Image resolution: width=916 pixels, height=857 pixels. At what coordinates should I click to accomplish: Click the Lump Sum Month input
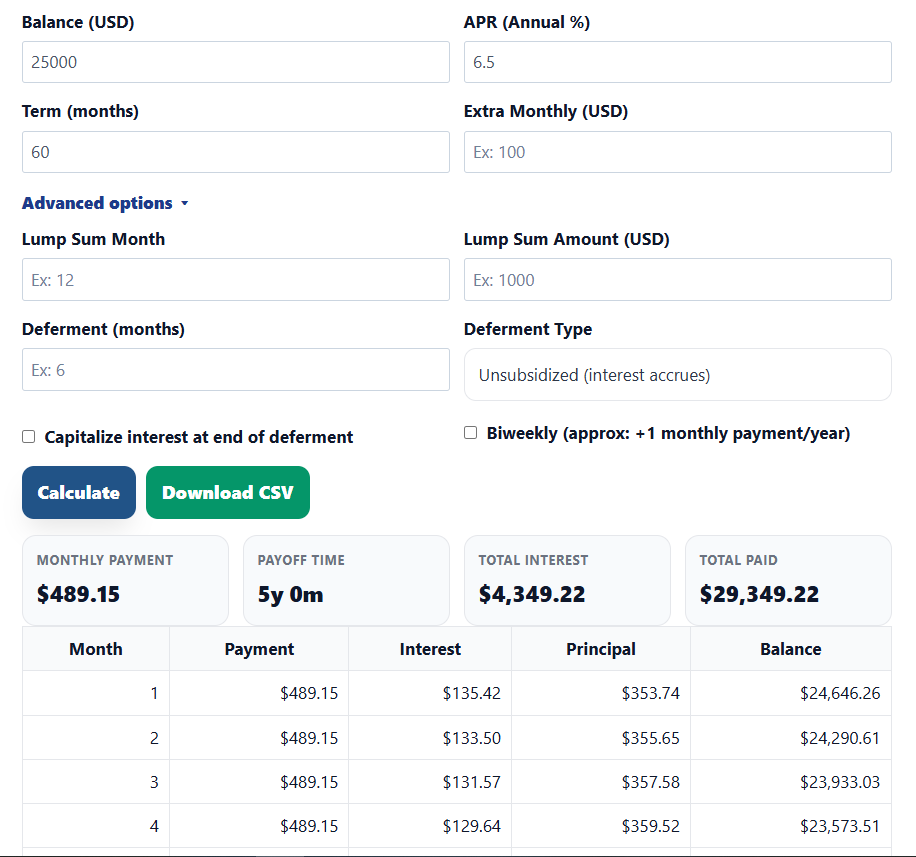click(x=235, y=280)
